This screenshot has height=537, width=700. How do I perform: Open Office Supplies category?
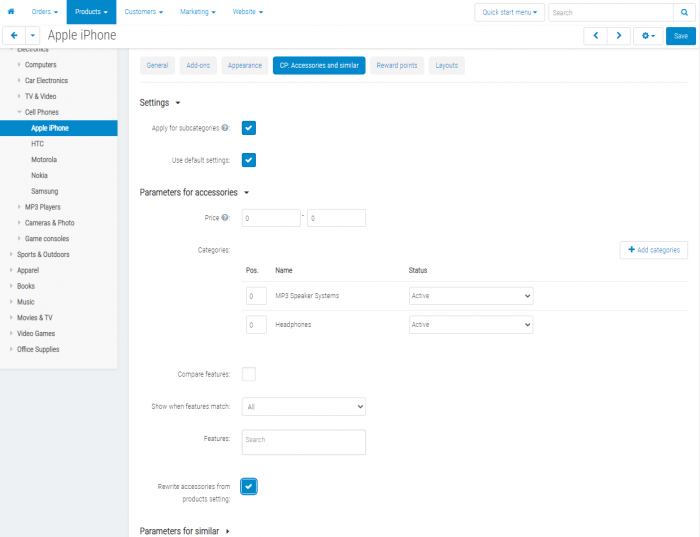(x=38, y=350)
